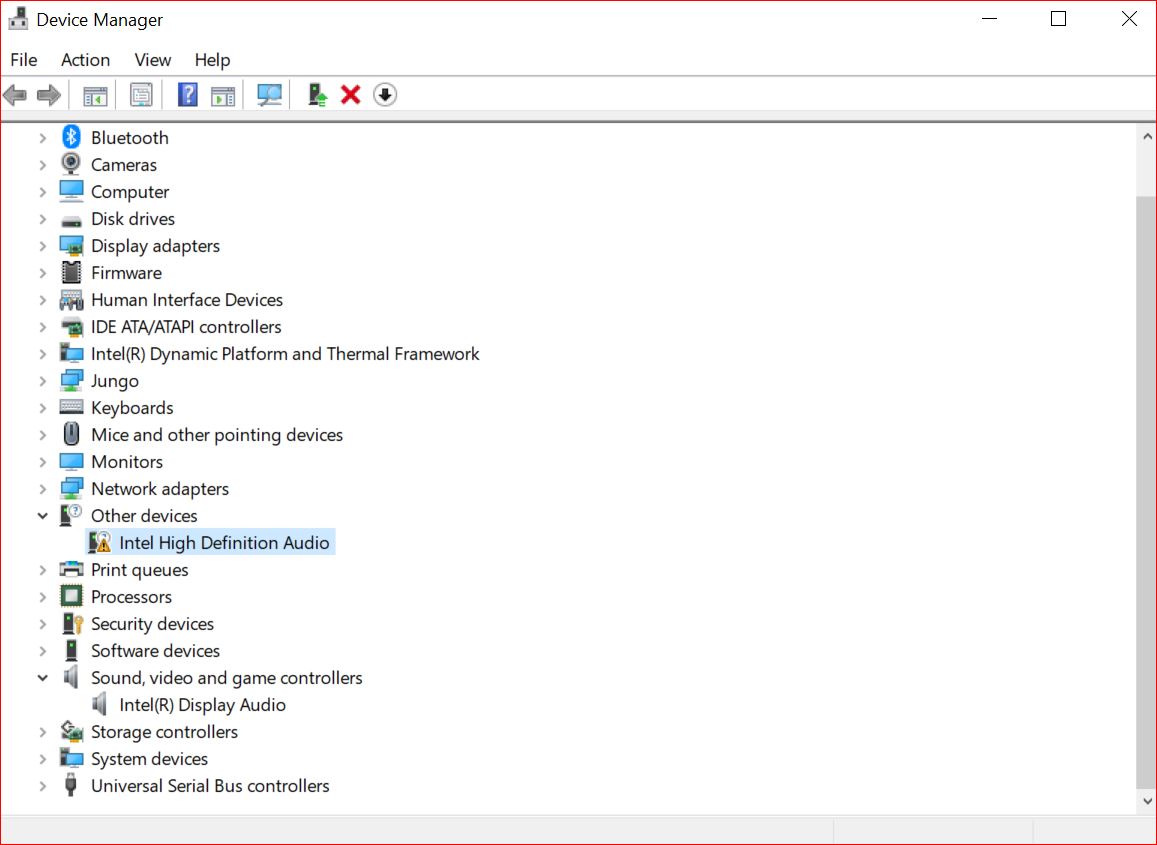Expand the System devices node

pos(43,759)
